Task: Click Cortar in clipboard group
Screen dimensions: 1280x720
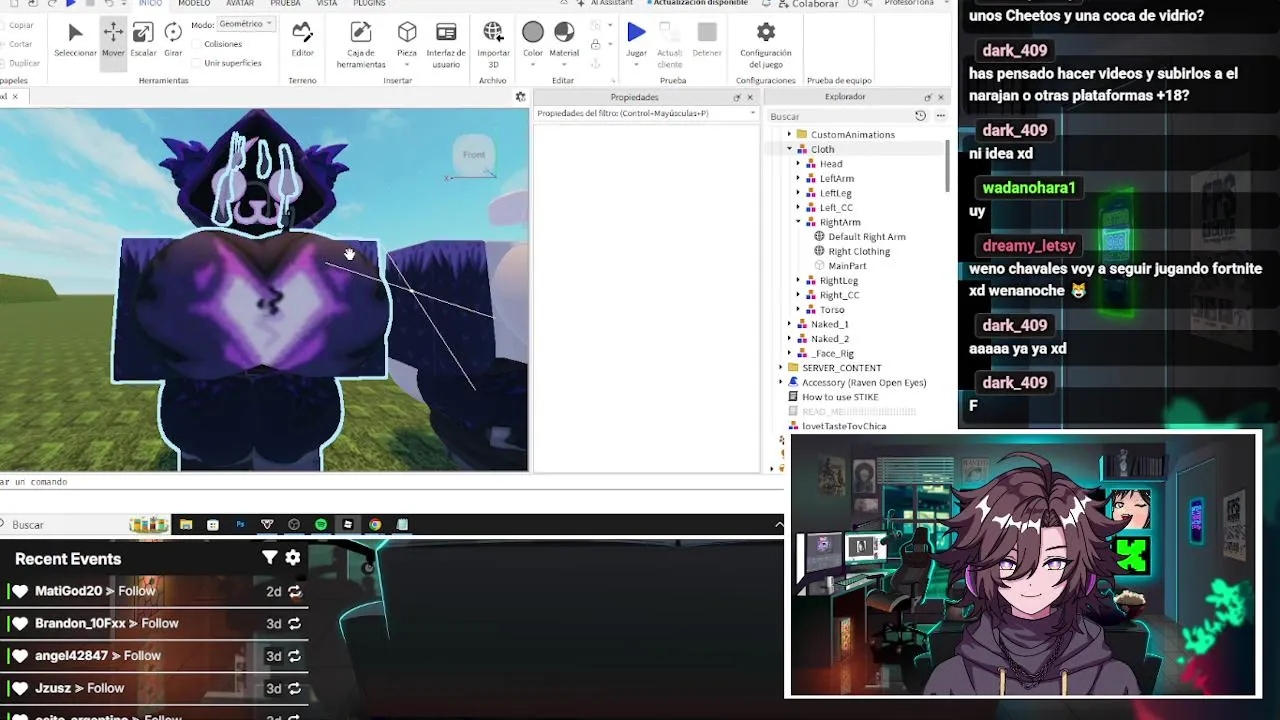Action: (x=20, y=44)
